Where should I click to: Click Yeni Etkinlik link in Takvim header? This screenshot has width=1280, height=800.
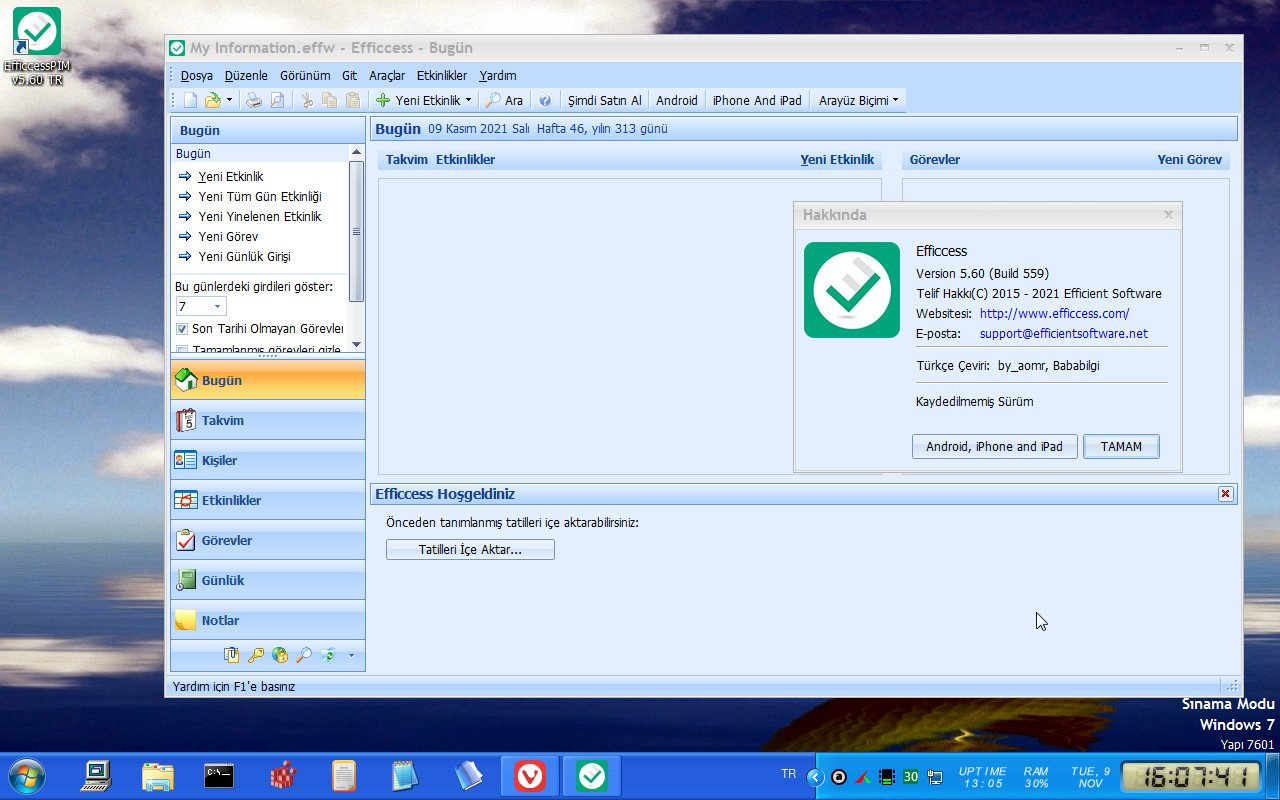(x=837, y=160)
